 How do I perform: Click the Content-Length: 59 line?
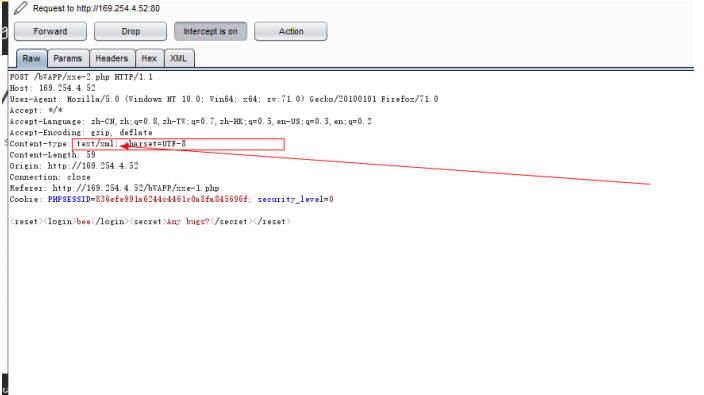53,155
